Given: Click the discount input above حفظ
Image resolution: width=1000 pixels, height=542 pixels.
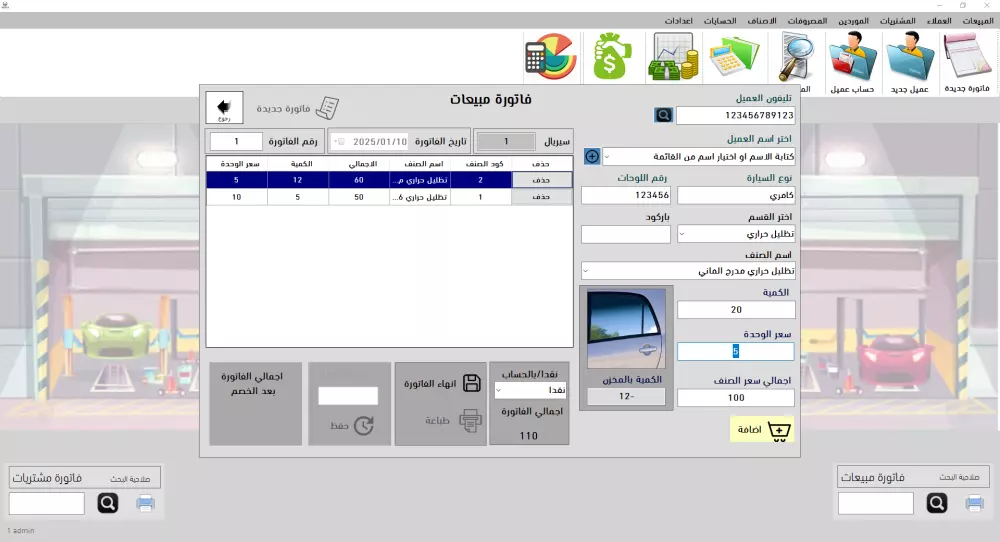Looking at the screenshot, I should [x=348, y=396].
